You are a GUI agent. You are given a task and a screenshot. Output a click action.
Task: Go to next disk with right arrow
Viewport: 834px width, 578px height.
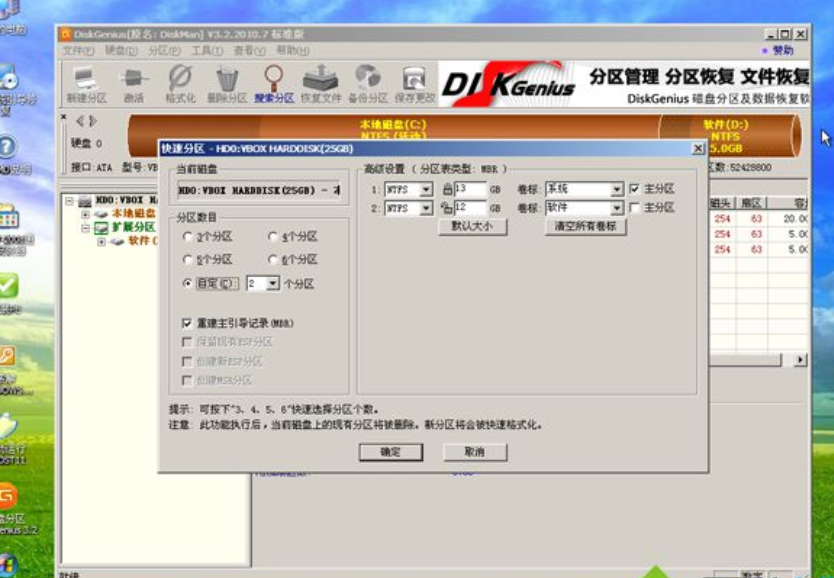pos(93,121)
